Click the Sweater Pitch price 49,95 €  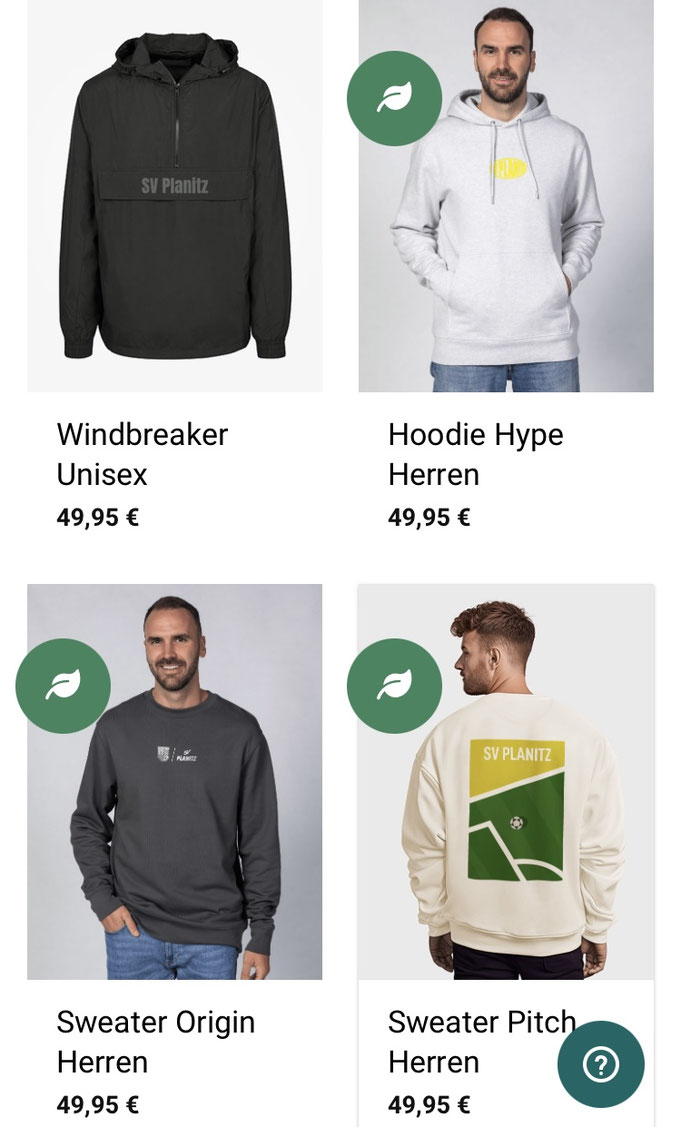[429, 1105]
